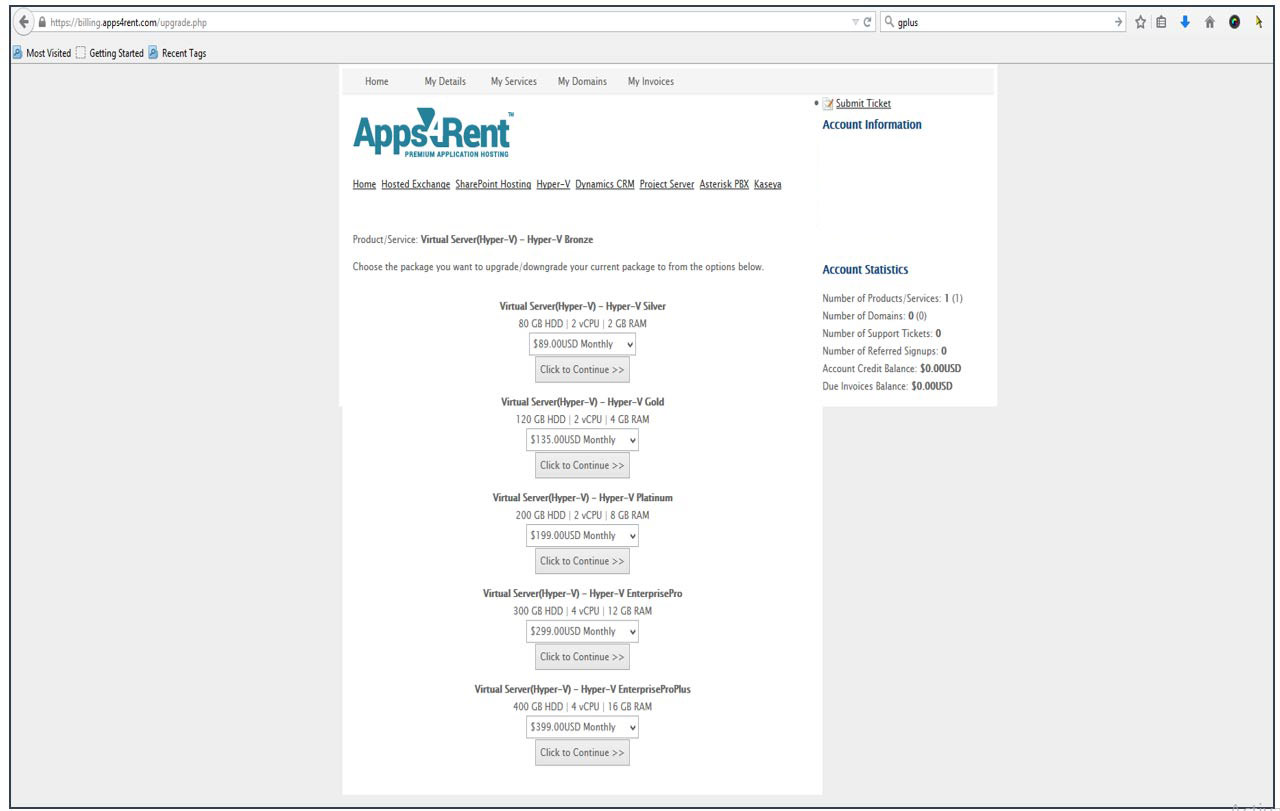Click the search go arrow
The image size is (1280, 811).
coord(1119,22)
